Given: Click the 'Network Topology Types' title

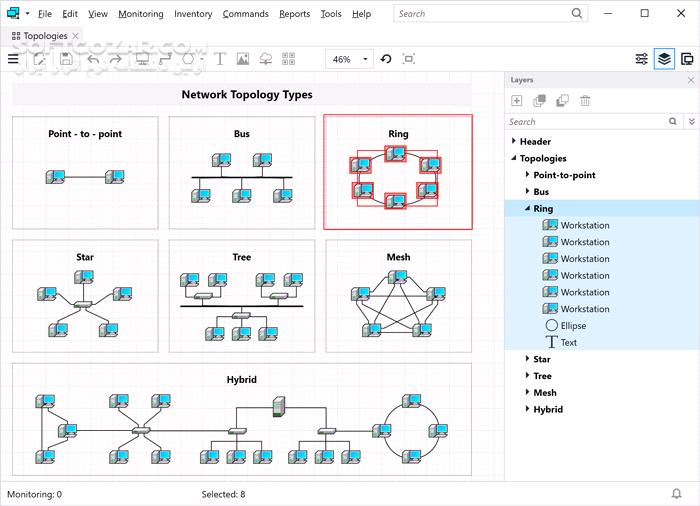Looking at the screenshot, I should (247, 95).
